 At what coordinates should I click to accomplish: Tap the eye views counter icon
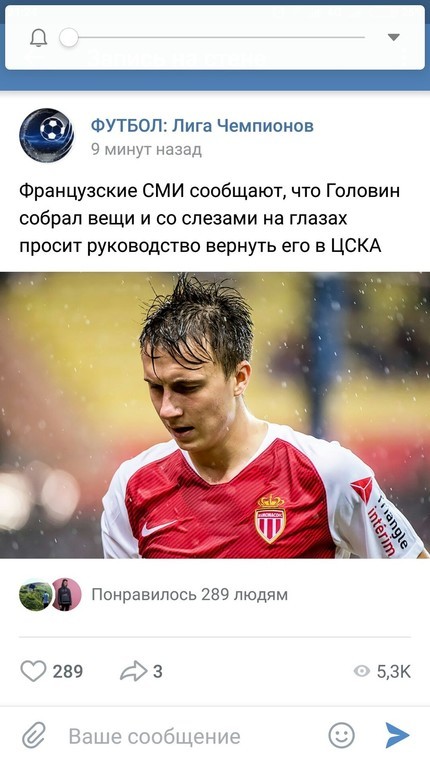point(361,671)
